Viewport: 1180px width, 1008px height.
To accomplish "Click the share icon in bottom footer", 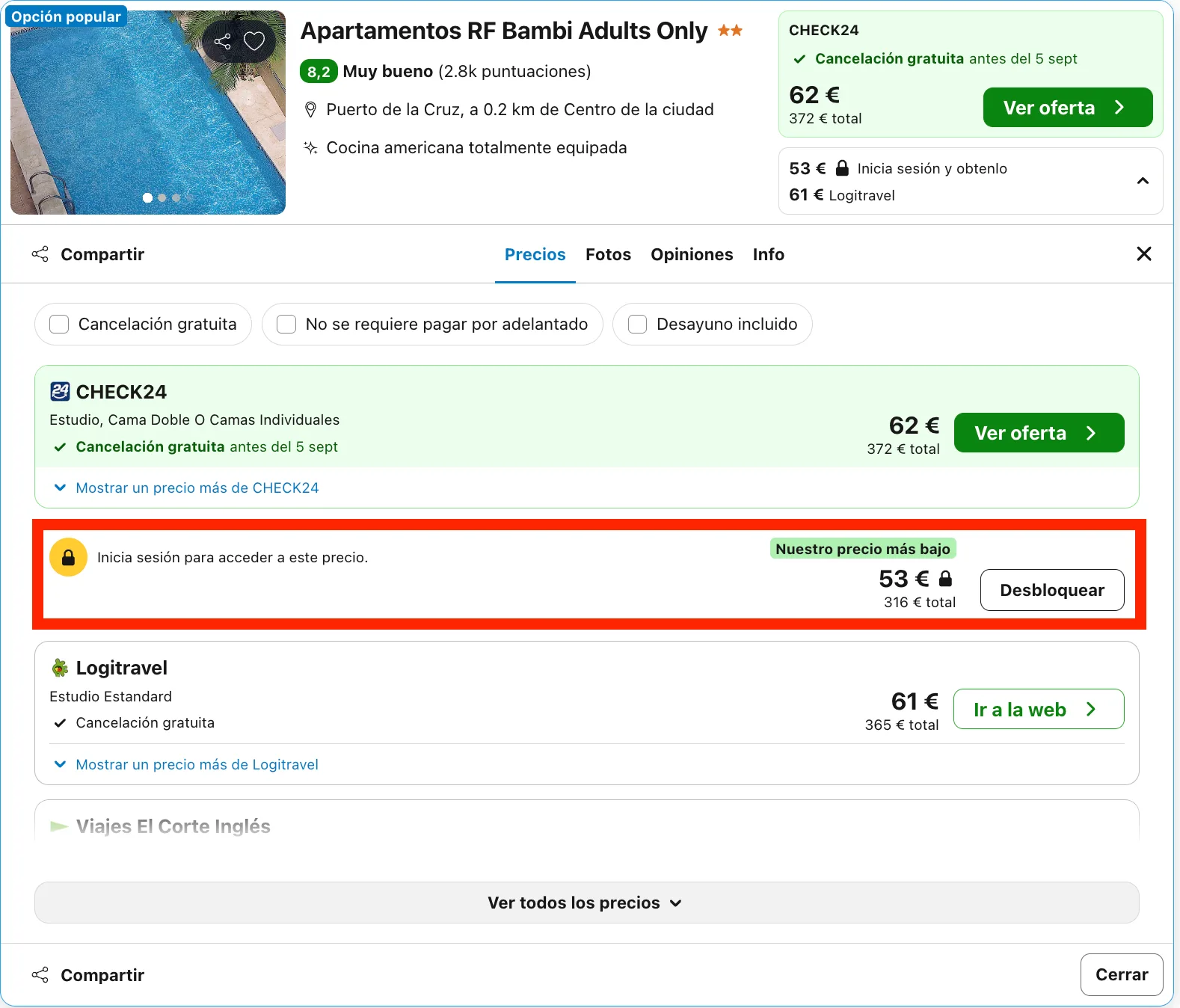I will pyautogui.click(x=40, y=975).
